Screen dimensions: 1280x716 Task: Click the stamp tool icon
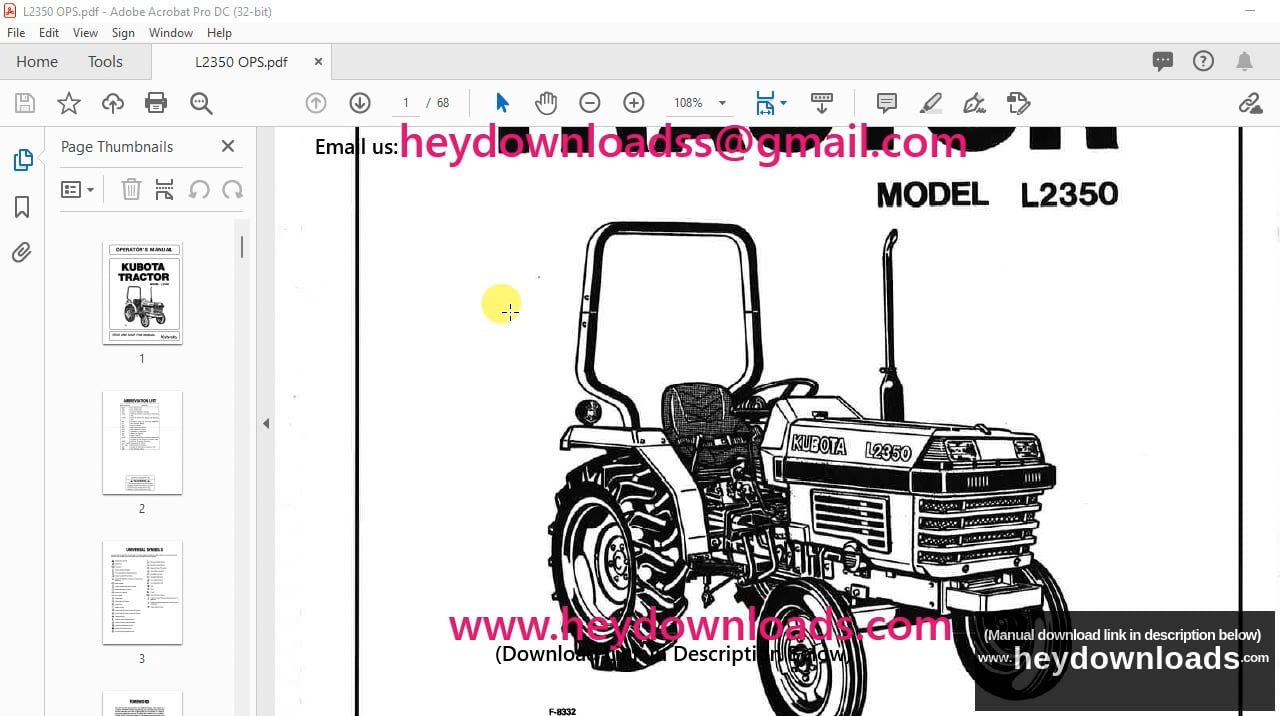click(x=1018, y=103)
